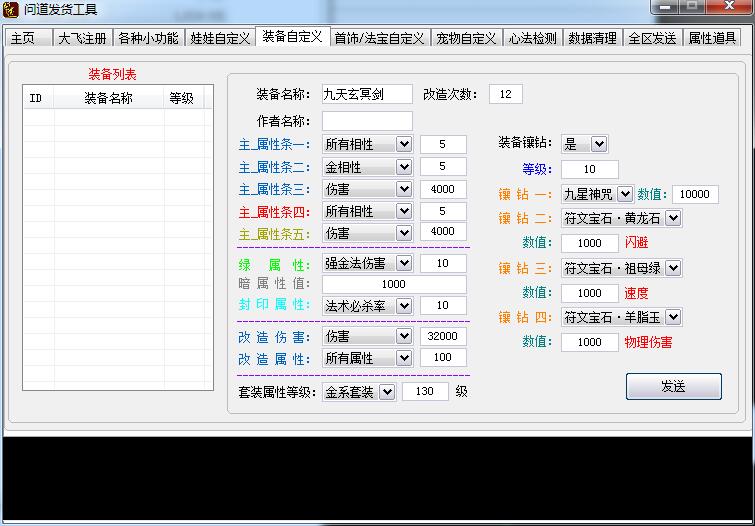Click the app icon in title bar
Viewport: 755px width, 526px height.
point(11,9)
